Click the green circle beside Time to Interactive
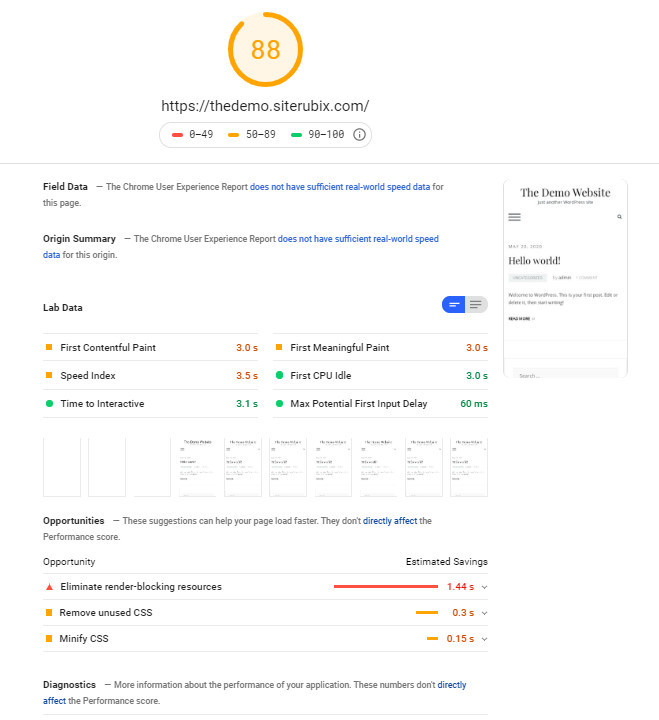659x720 pixels. pos(49,404)
